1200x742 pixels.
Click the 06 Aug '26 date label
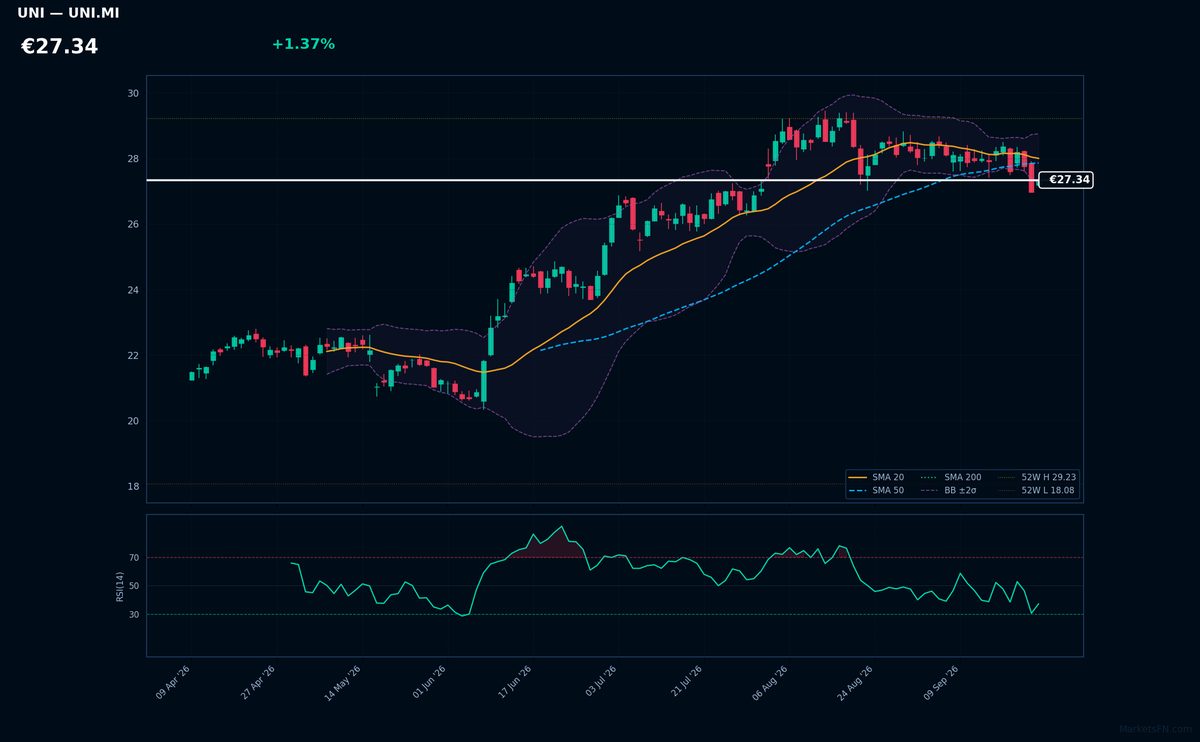(770, 683)
